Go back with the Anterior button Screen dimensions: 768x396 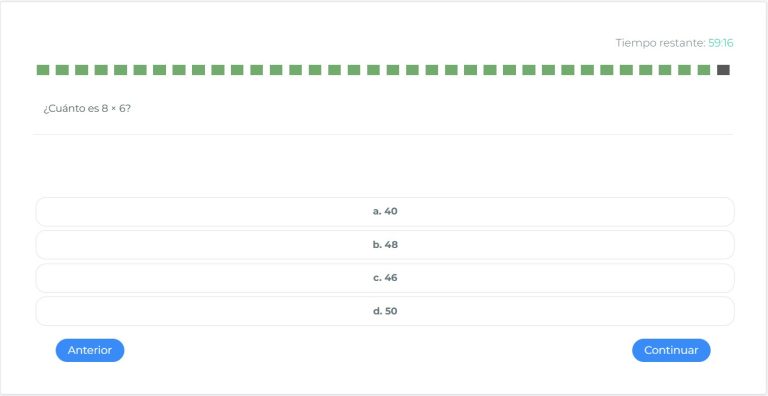click(x=90, y=350)
